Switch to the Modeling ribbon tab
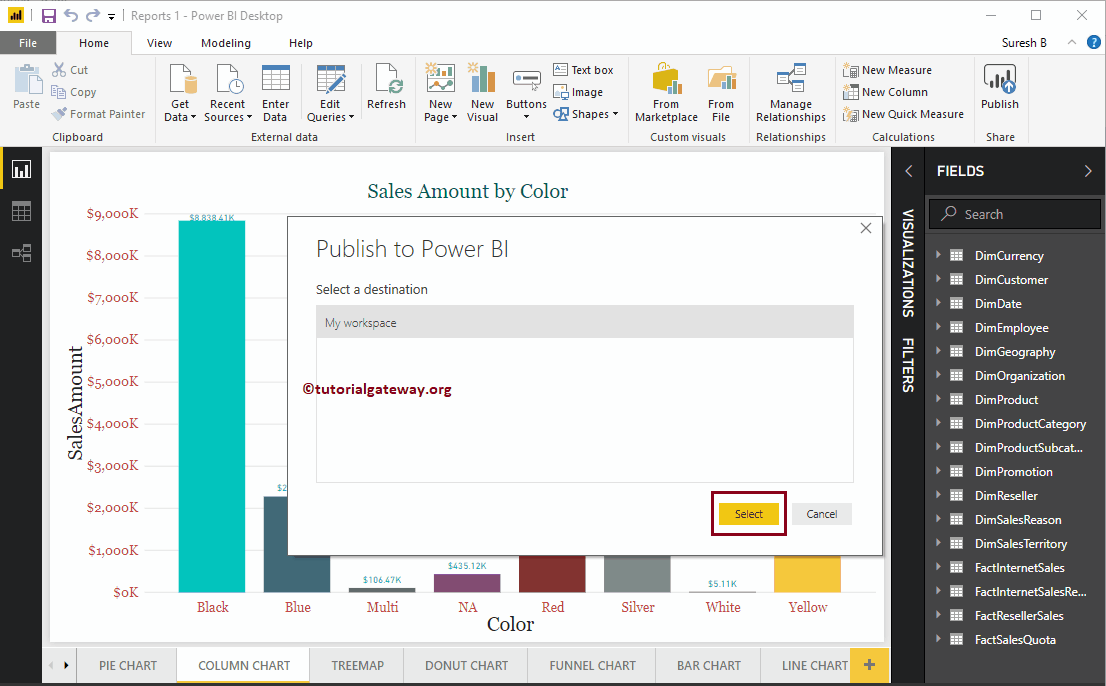Screen dimensions: 1106x686 (226, 43)
